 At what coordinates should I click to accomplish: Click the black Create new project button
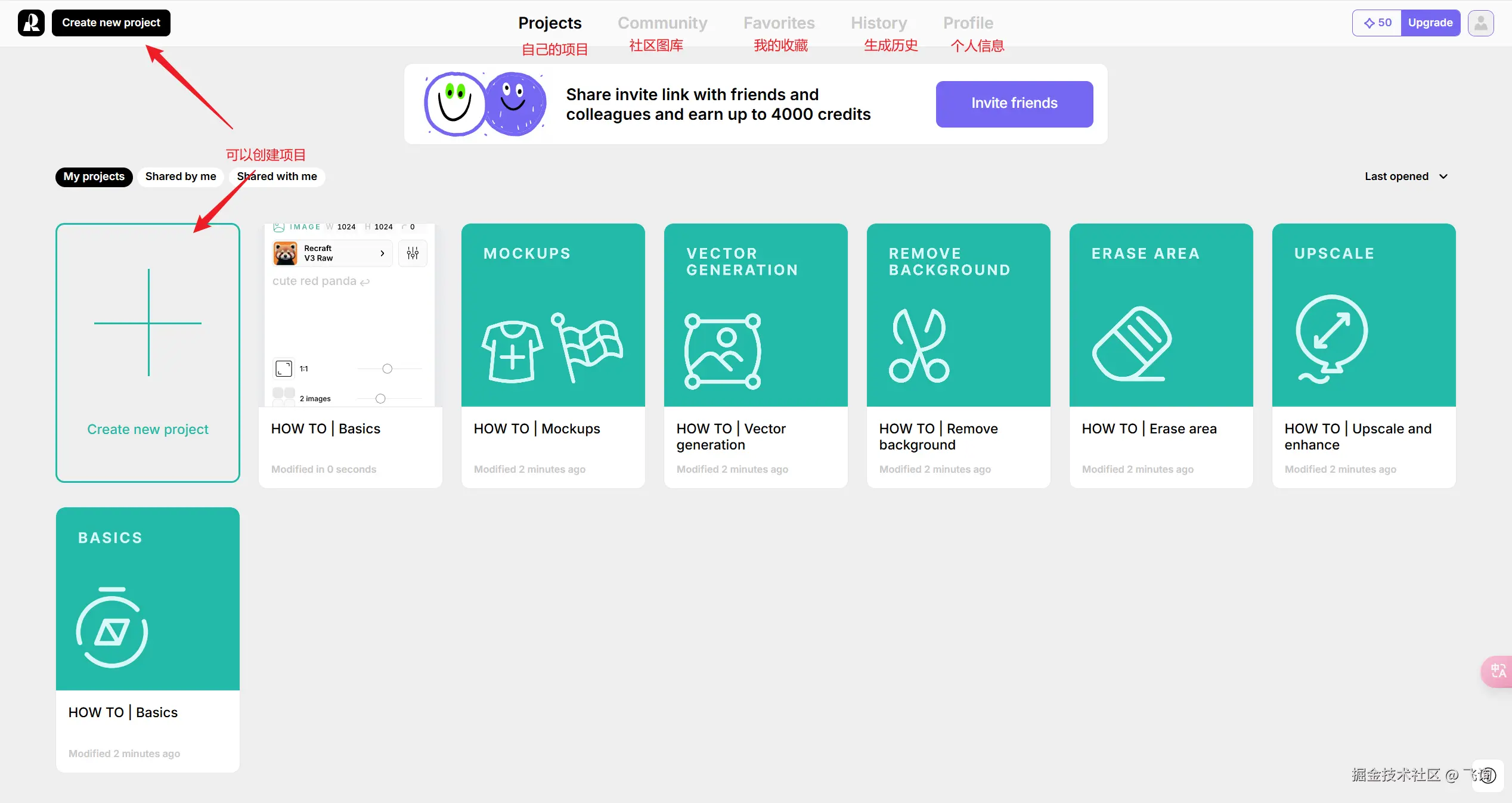pyautogui.click(x=111, y=23)
